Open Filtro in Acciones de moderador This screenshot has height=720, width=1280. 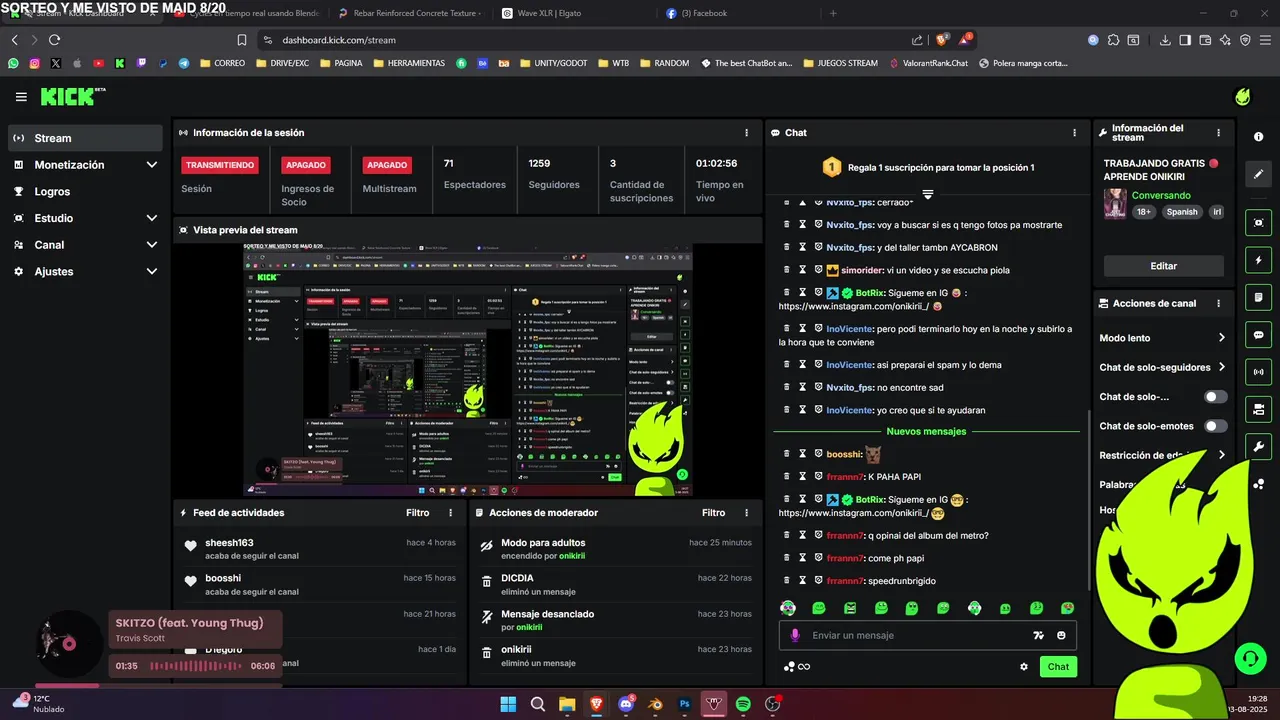pyautogui.click(x=713, y=513)
